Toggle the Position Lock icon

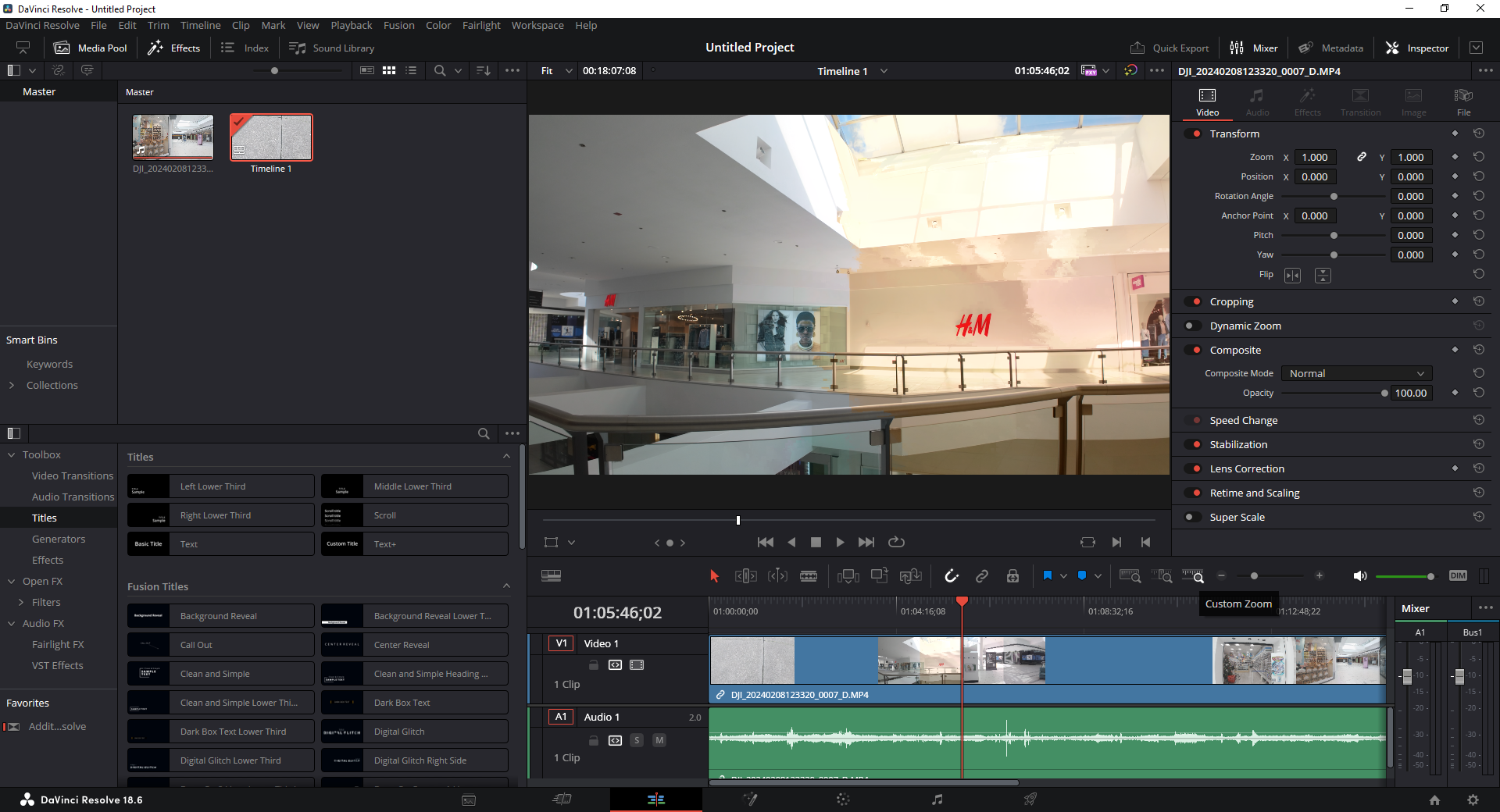(1012, 576)
